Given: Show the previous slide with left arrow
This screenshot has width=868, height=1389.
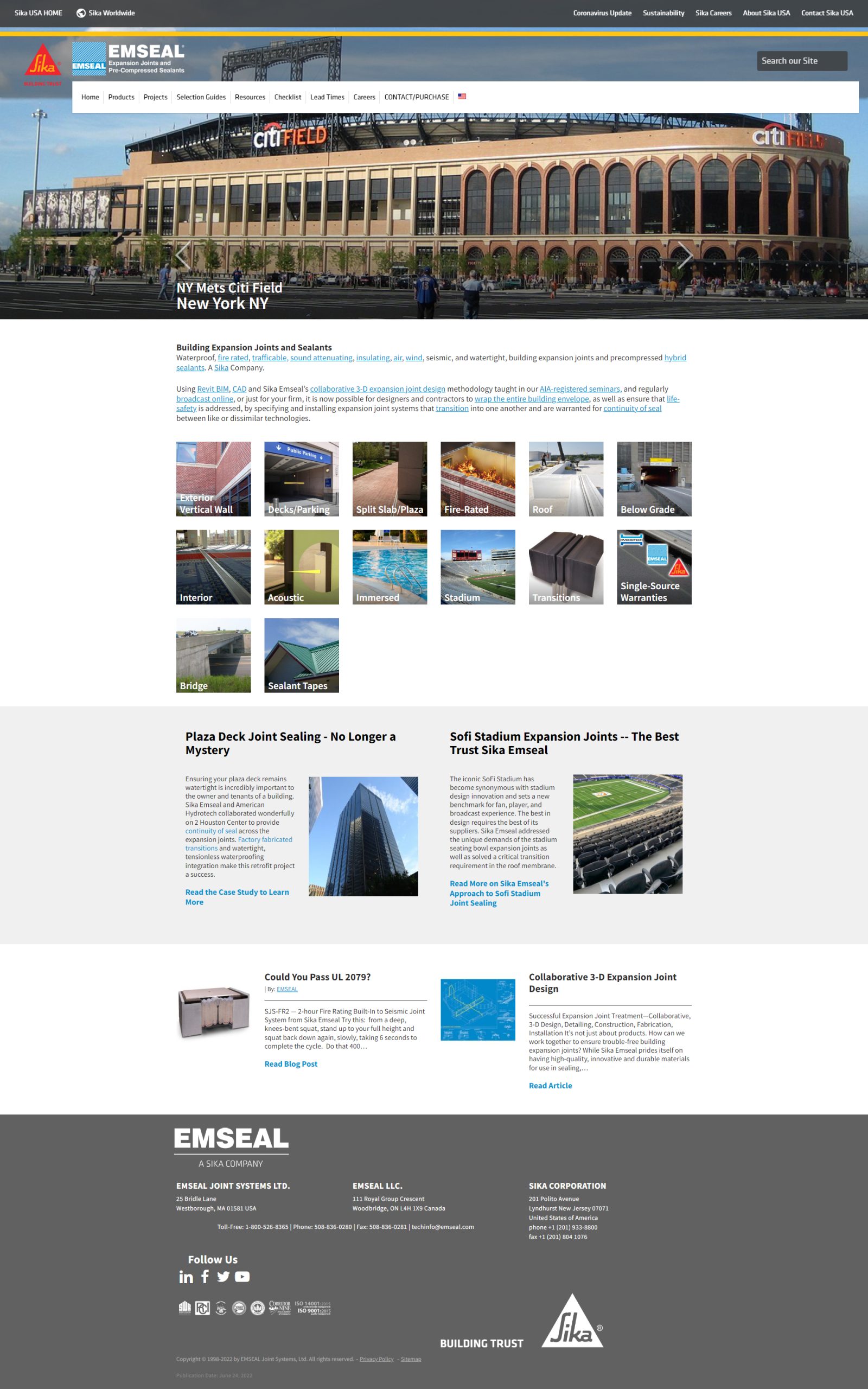Looking at the screenshot, I should coord(183,255).
